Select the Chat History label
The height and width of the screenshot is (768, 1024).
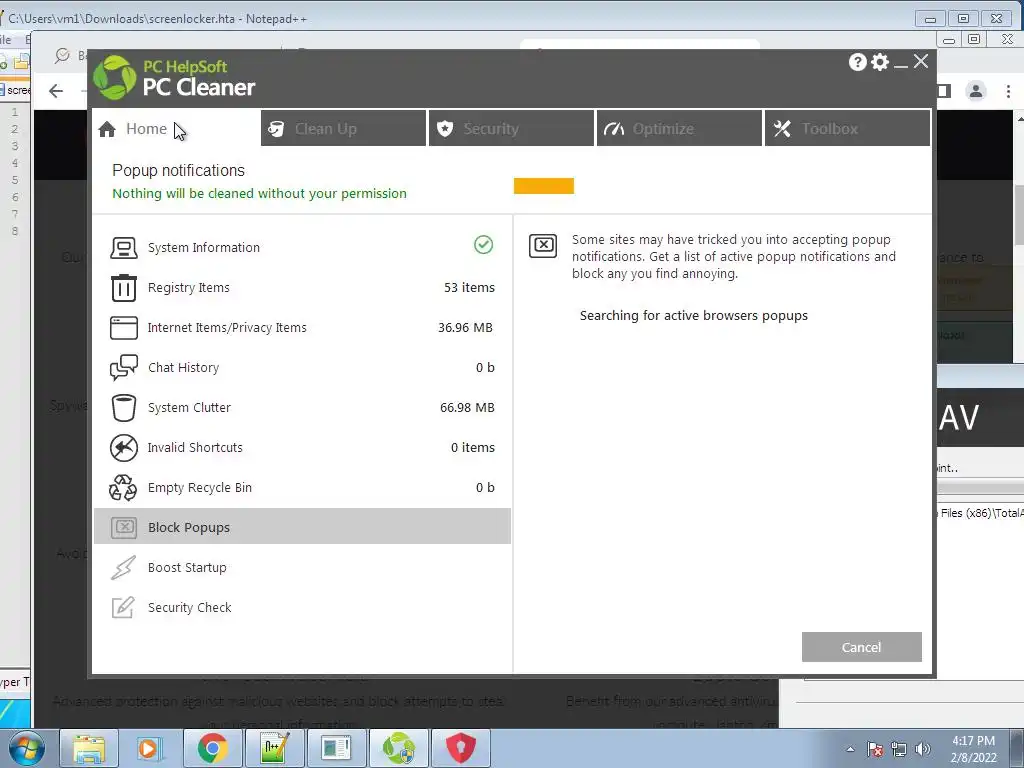pyautogui.click(x=184, y=368)
